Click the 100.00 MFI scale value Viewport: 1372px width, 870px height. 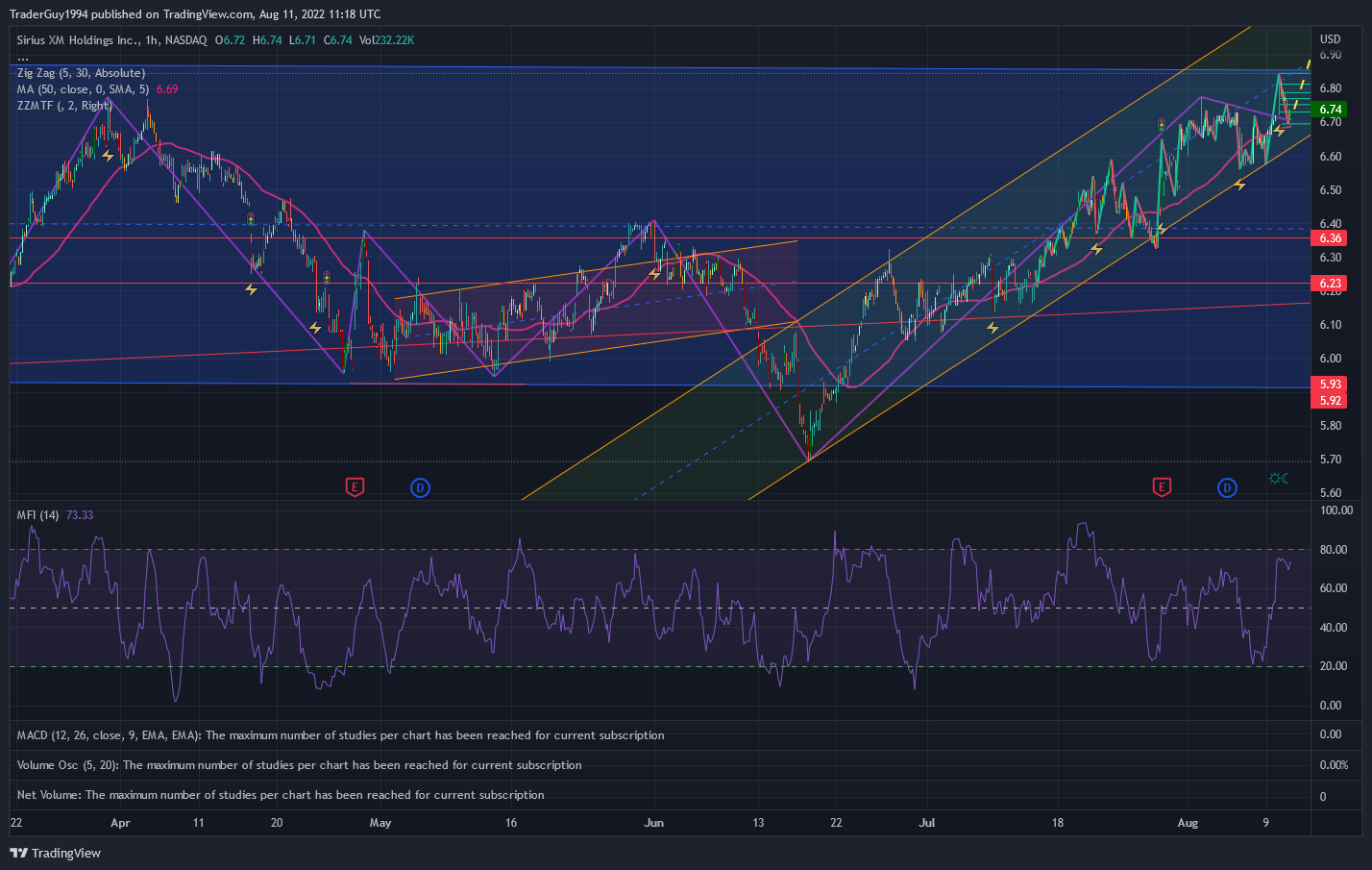tap(1336, 510)
